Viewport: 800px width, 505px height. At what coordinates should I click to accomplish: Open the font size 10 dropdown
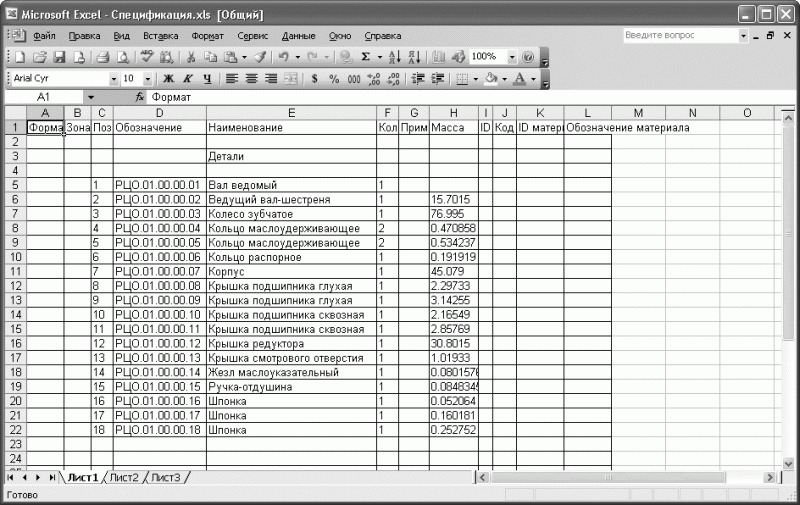pos(147,79)
